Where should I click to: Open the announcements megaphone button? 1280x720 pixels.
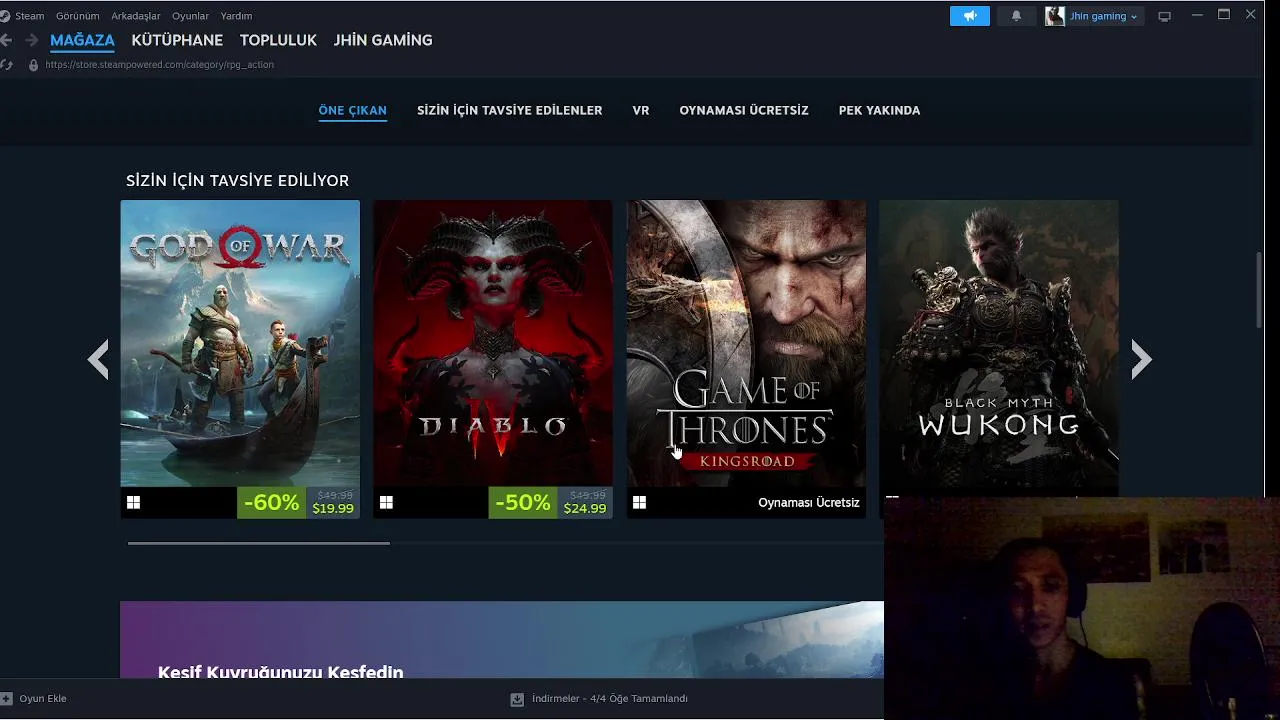tap(970, 16)
